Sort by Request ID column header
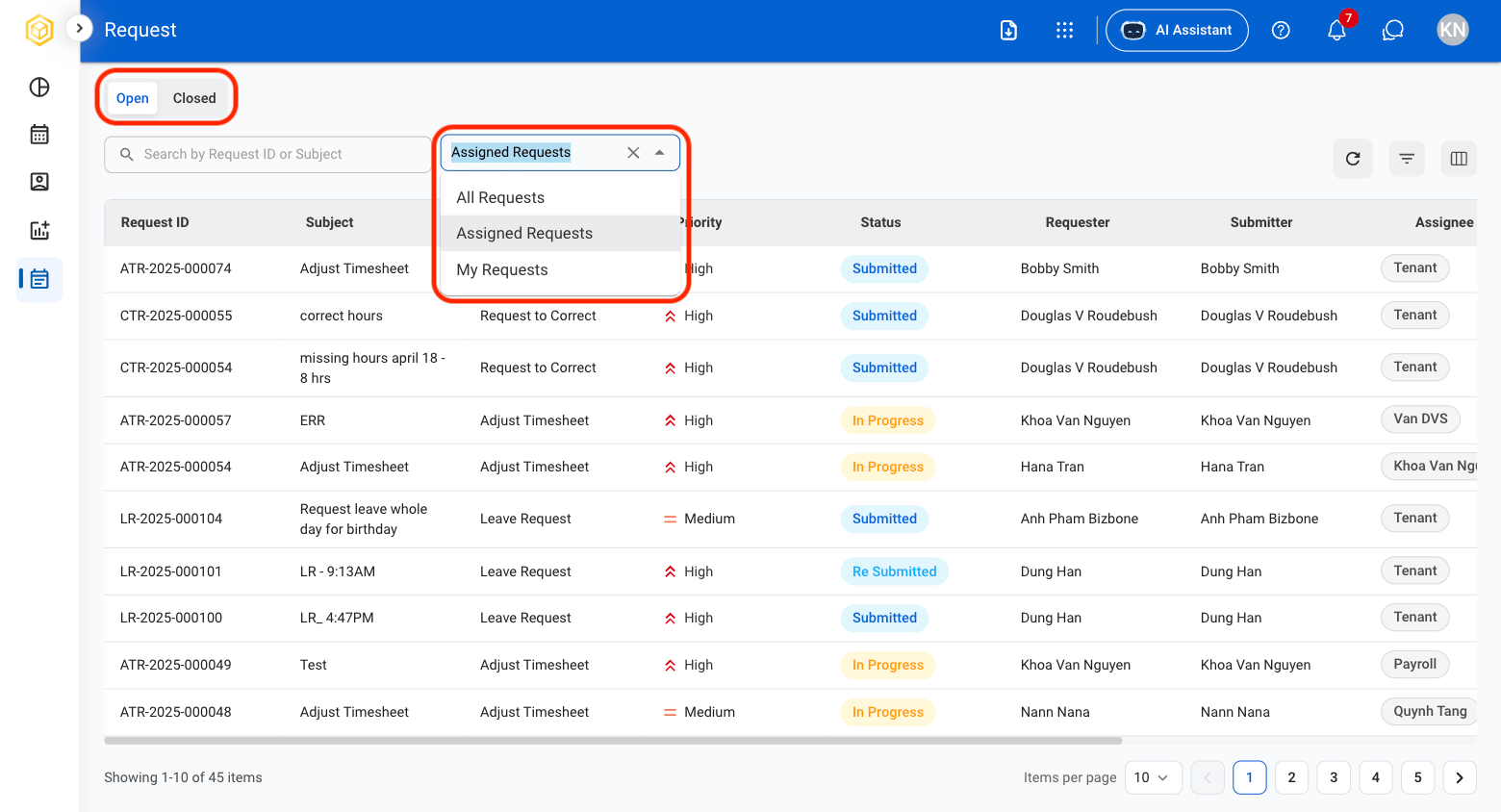 click(x=155, y=222)
